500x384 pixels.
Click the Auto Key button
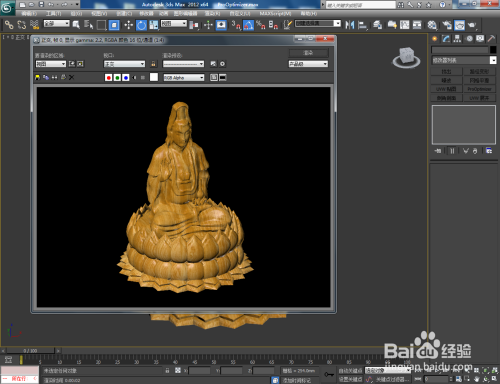click(x=350, y=371)
